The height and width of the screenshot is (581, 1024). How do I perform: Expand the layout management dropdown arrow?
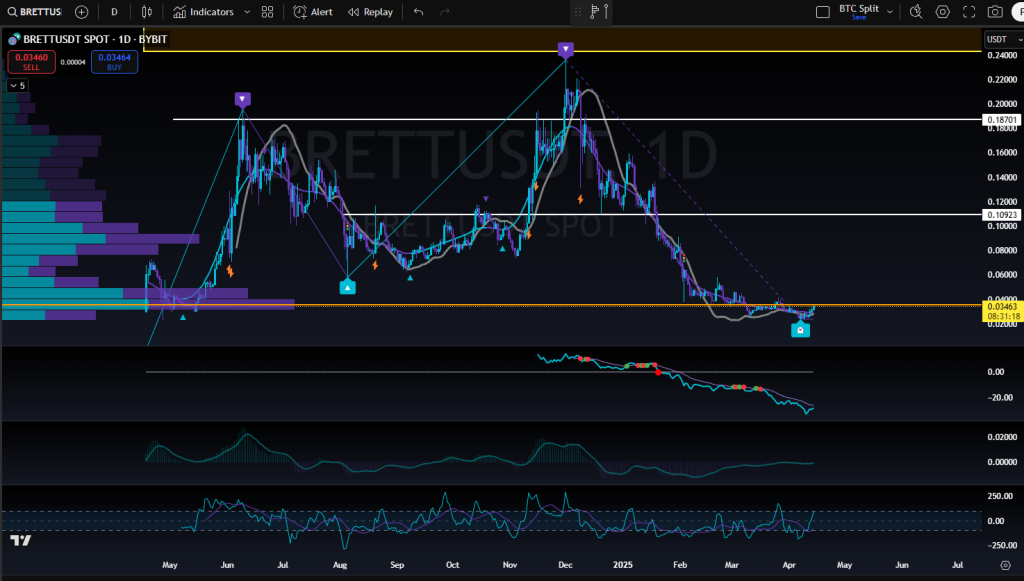[x=889, y=12]
